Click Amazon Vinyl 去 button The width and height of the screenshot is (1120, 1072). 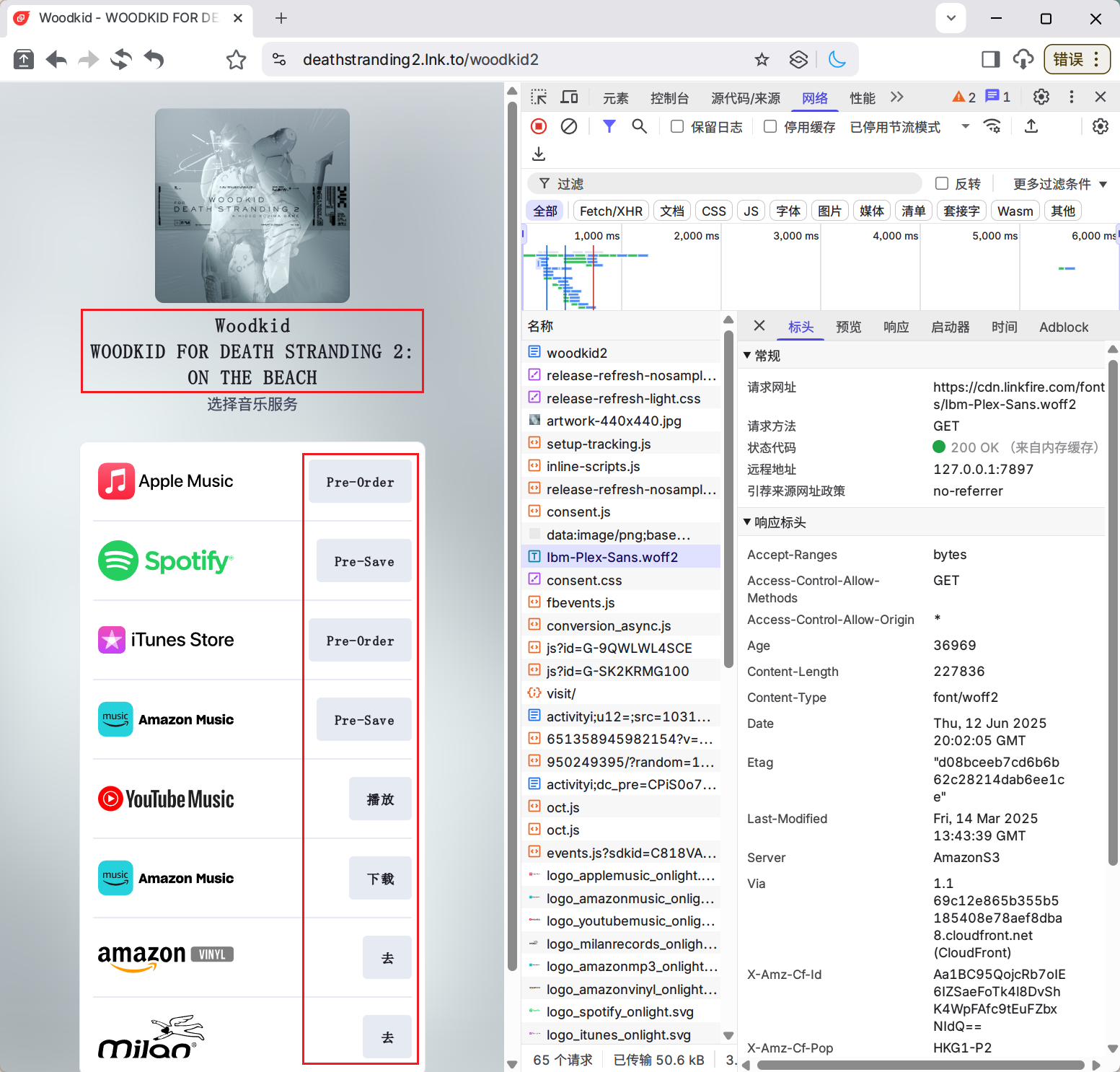click(x=387, y=958)
